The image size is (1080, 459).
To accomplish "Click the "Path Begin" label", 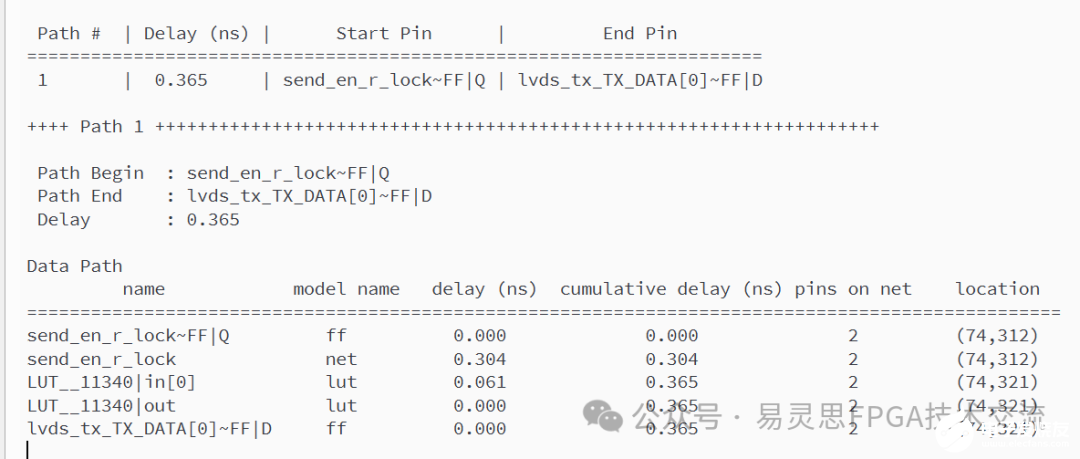I will (x=90, y=173).
